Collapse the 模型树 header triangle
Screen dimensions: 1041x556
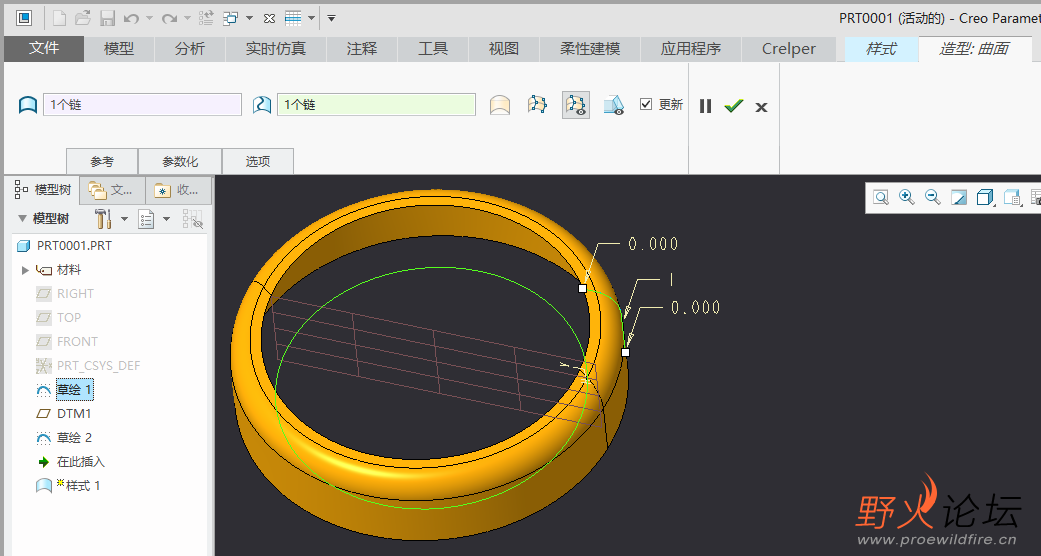[22, 219]
